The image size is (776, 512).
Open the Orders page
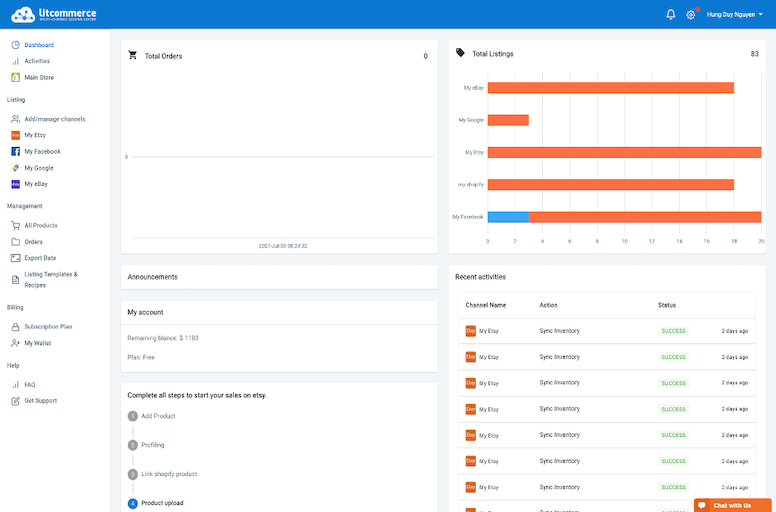(x=34, y=242)
